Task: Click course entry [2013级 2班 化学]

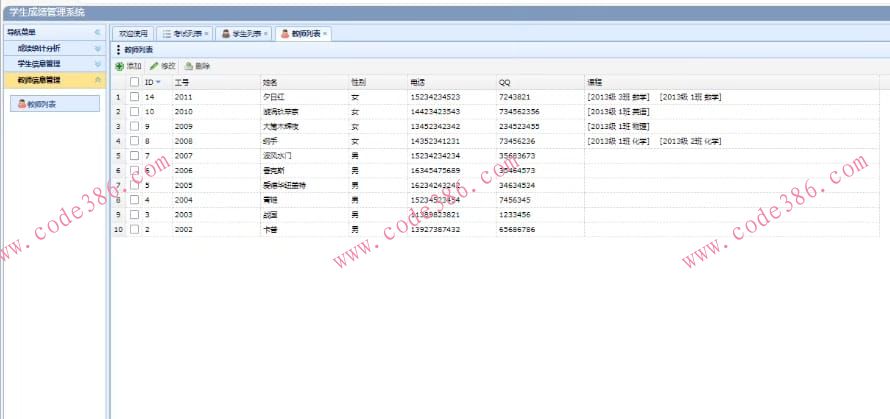Action: coord(691,141)
